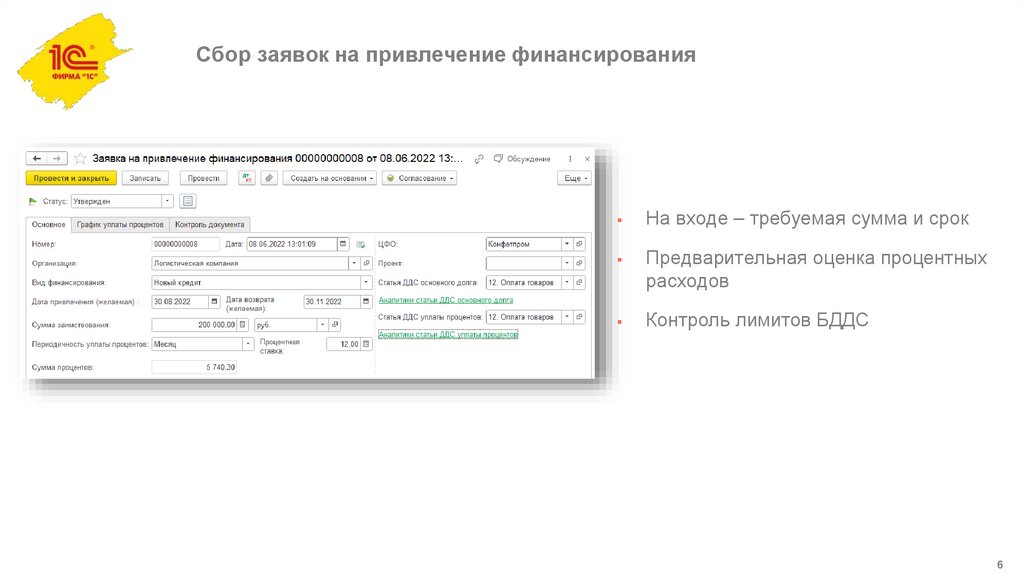Click the Сумма заимствования amount field
1024x574 pixels.
(x=194, y=325)
